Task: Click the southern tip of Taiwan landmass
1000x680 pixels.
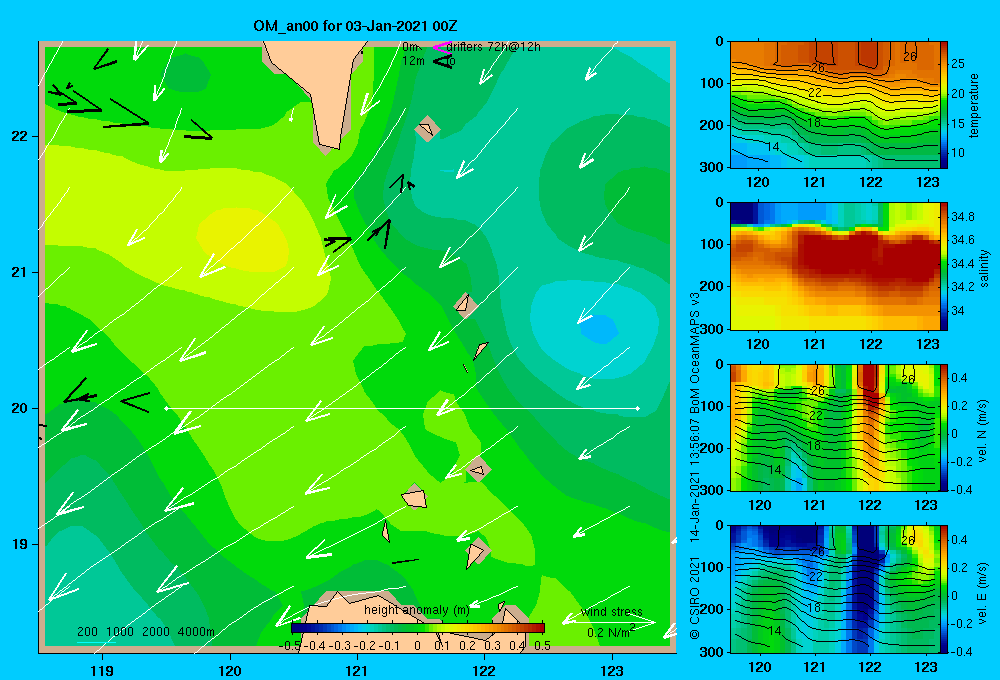Action: [328, 148]
